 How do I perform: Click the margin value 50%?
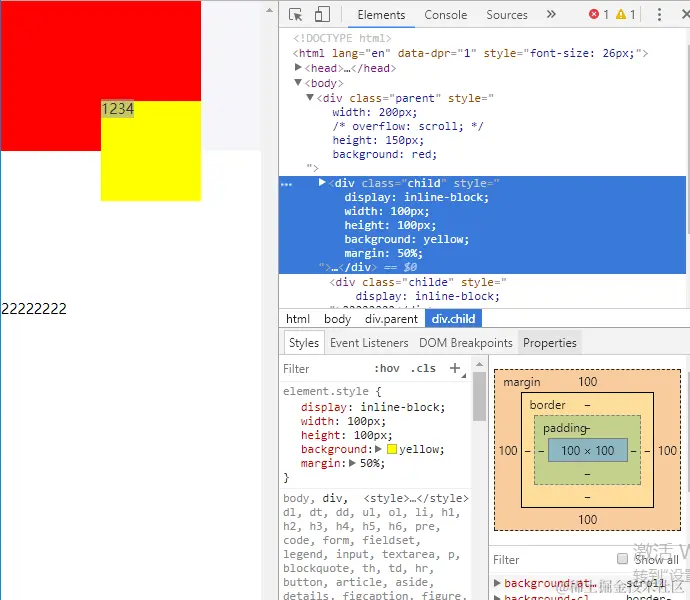[x=372, y=463]
